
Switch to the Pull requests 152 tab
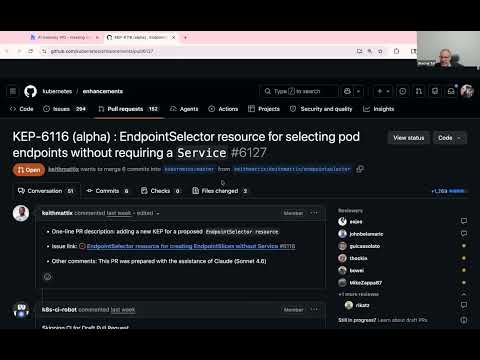[x=128, y=109]
